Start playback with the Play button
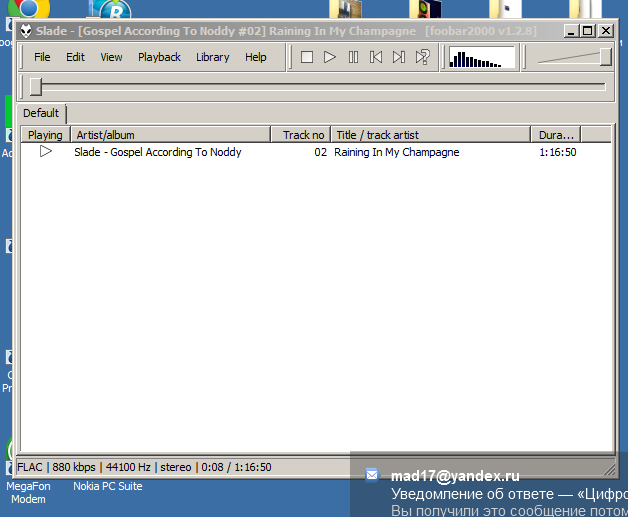The width and height of the screenshot is (628, 517). click(x=330, y=57)
